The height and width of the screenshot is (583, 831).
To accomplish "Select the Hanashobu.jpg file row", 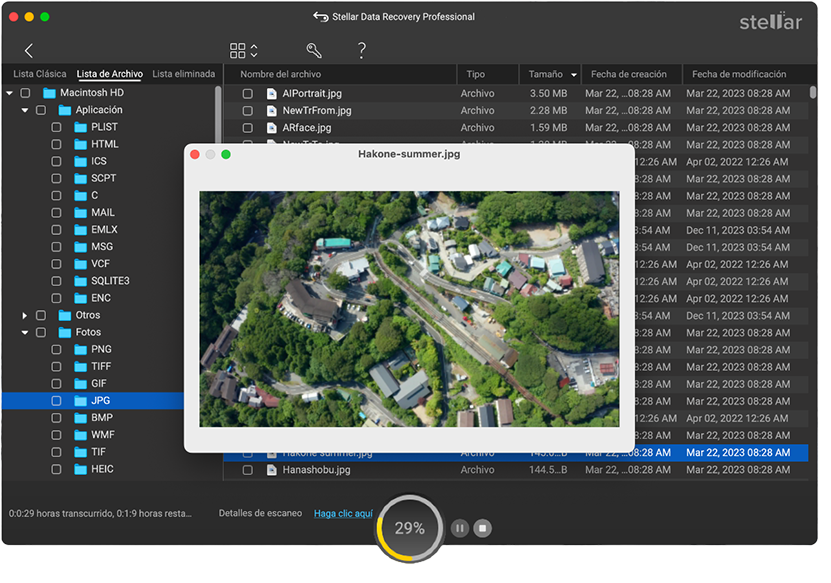I will pyautogui.click(x=516, y=470).
